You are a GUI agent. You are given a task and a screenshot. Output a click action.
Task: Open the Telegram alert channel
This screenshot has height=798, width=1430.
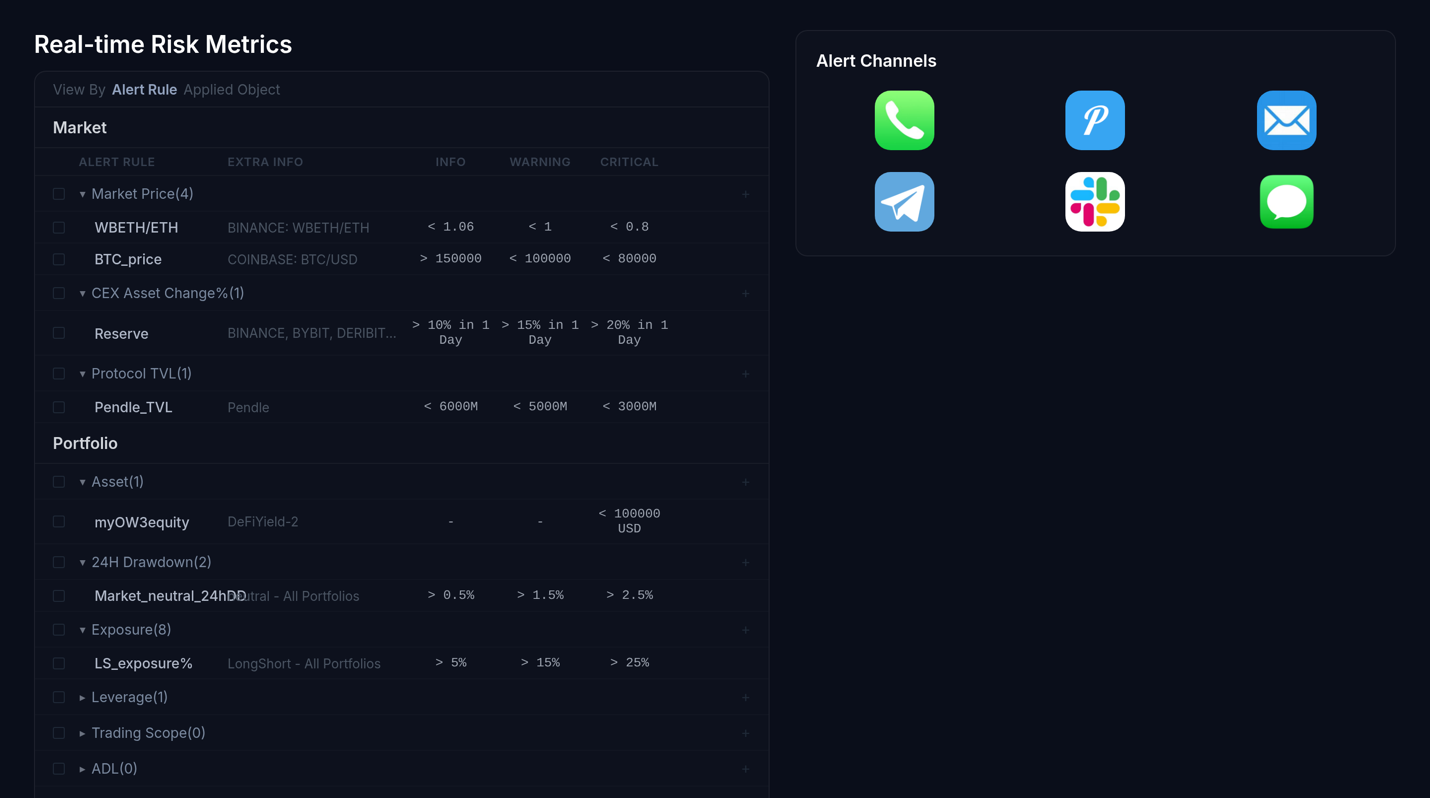[x=904, y=202]
